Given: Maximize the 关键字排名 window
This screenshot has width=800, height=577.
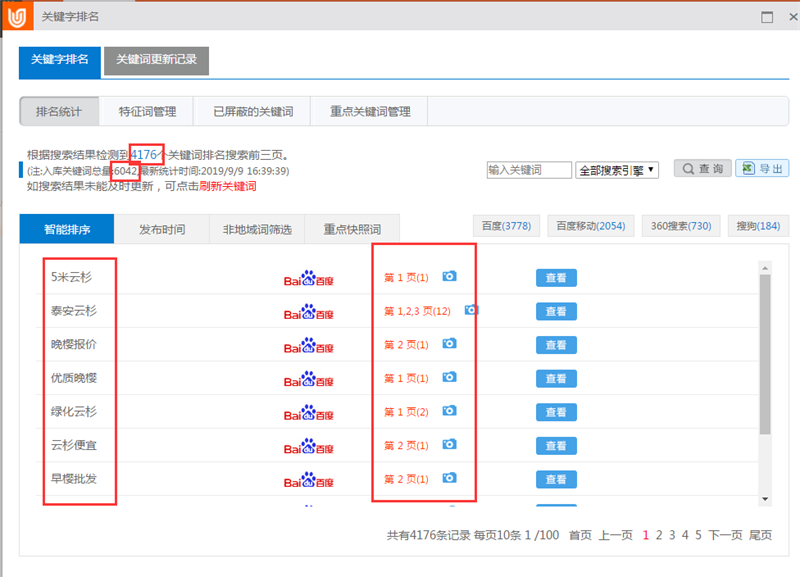Looking at the screenshot, I should pos(767,17).
